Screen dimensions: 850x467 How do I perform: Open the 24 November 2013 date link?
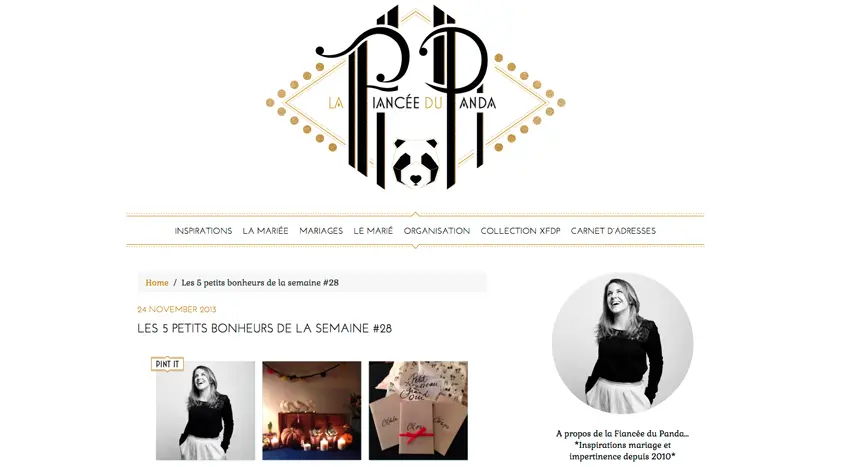point(177,309)
